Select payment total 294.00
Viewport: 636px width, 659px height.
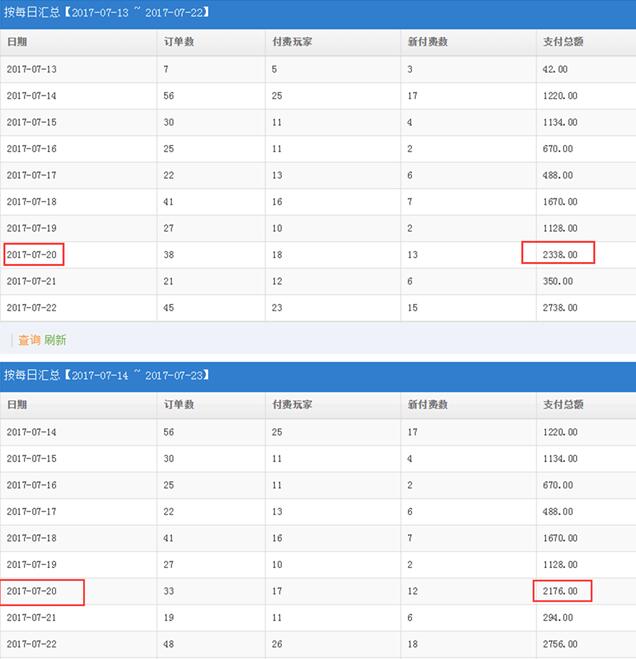(557, 617)
